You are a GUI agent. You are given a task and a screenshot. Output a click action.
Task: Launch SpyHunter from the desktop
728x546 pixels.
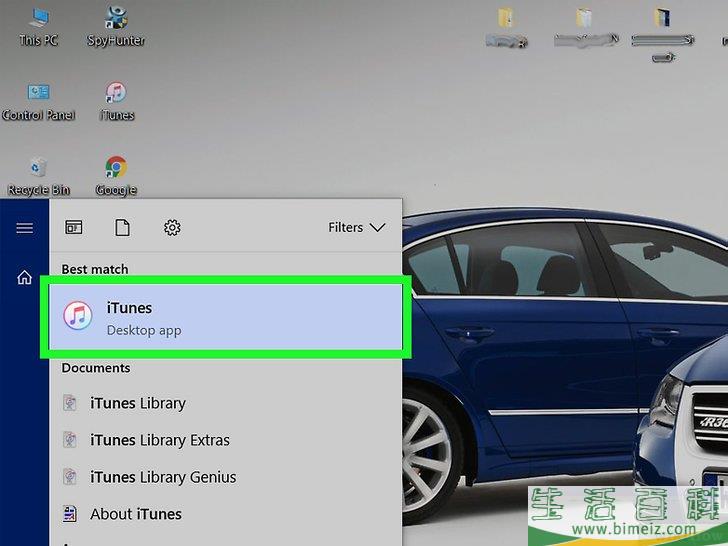click(116, 26)
